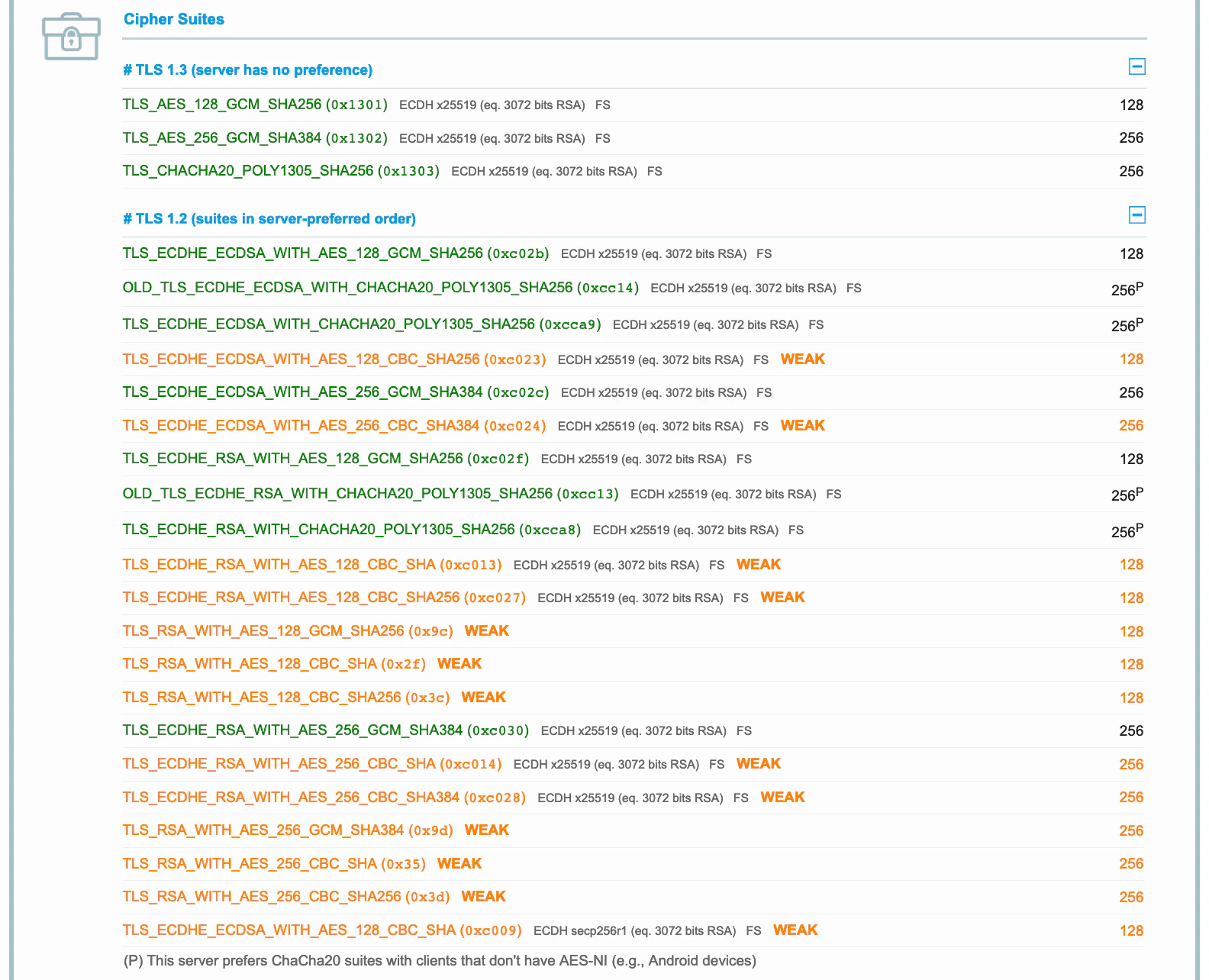Click the 128 bit value on the 0x1301 row
This screenshot has height=980, width=1209.
1131,105
